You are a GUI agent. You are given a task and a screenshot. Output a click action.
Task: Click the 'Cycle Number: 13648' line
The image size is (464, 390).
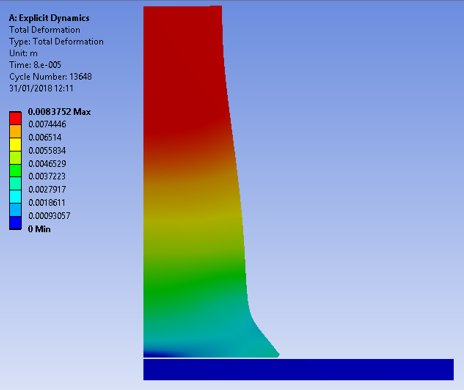(51, 77)
